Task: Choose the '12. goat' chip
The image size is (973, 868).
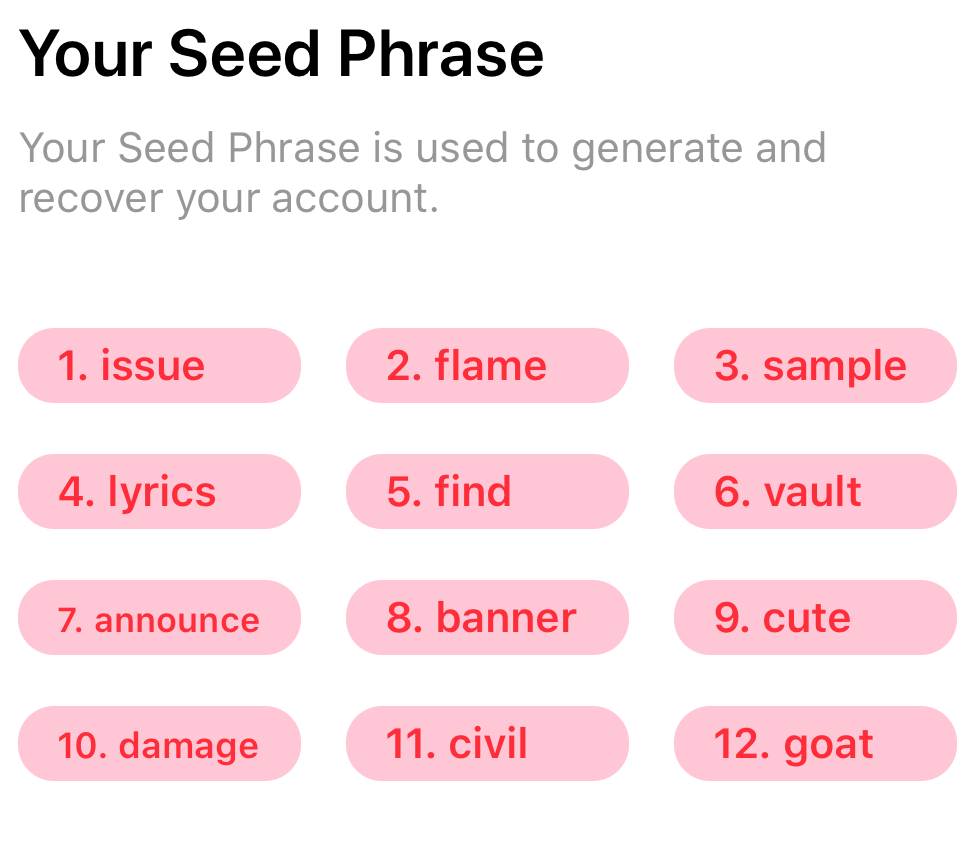Action: pyautogui.click(x=815, y=744)
